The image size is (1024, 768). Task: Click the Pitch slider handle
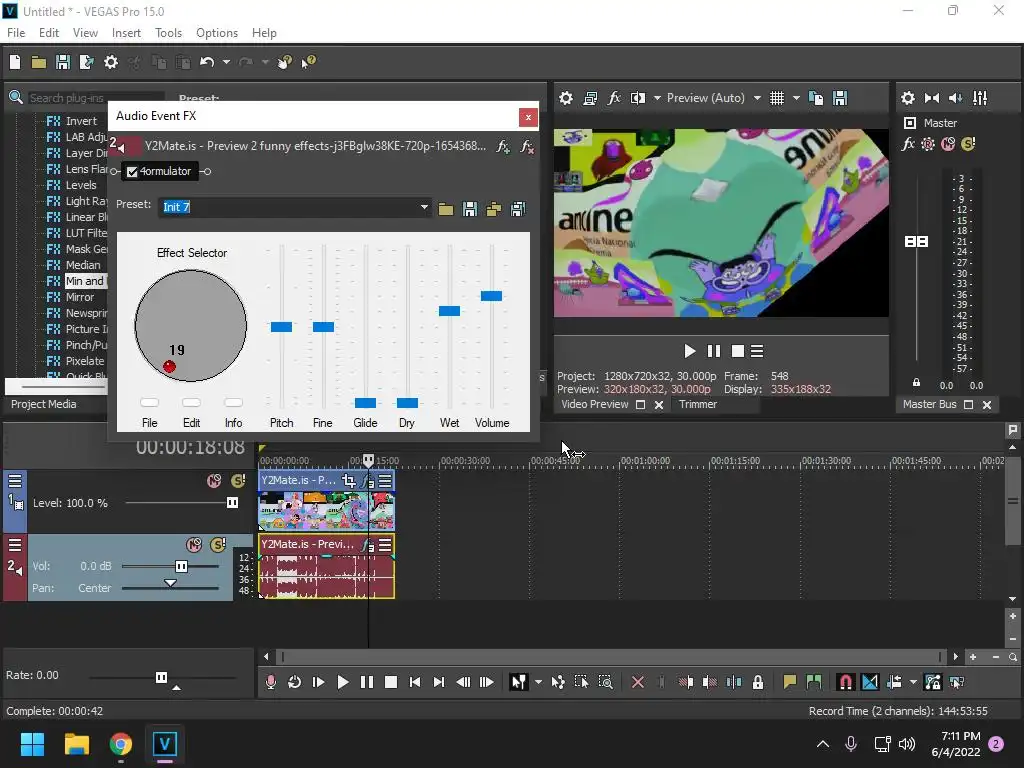click(281, 327)
